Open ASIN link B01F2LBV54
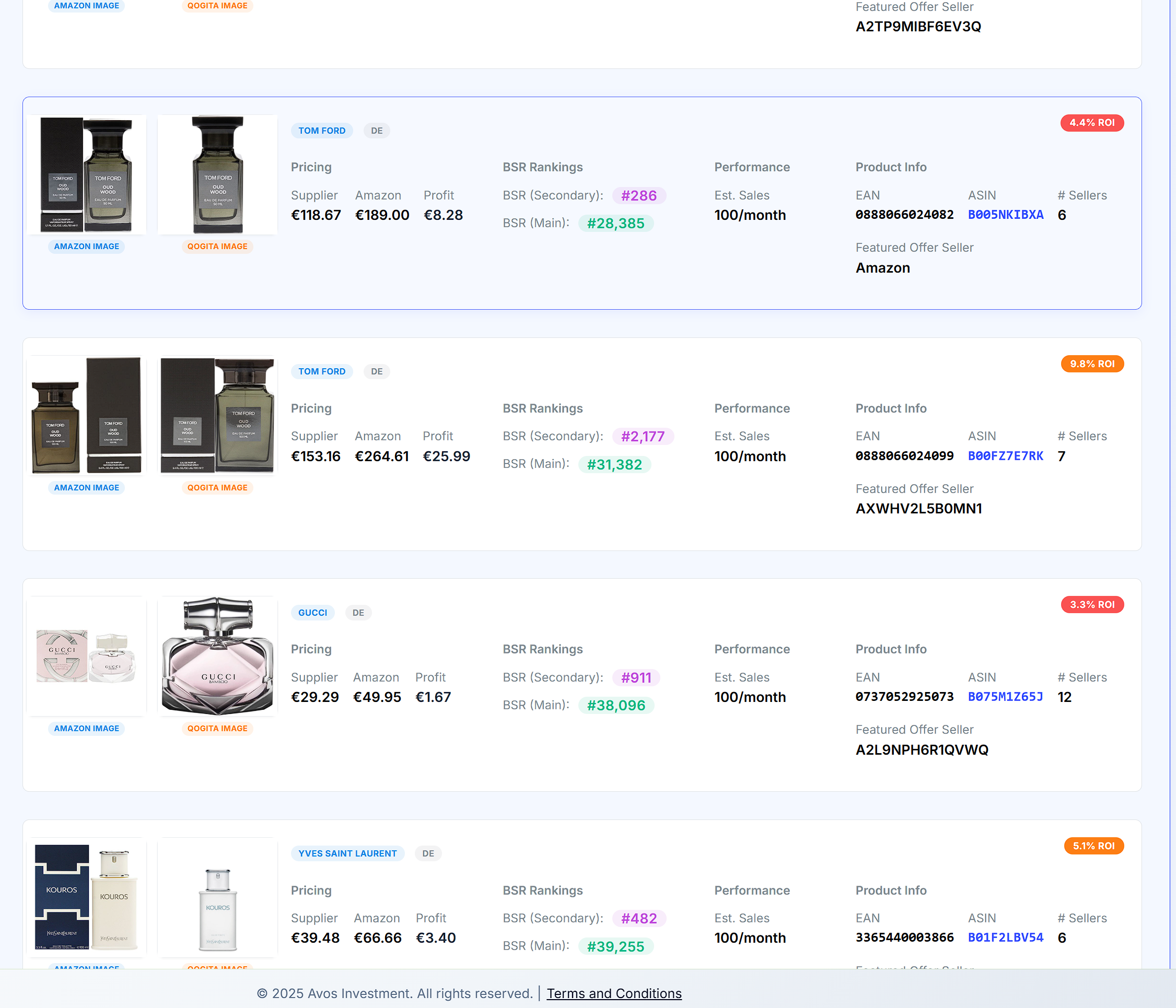This screenshot has width=1176, height=1008. 1005,937
